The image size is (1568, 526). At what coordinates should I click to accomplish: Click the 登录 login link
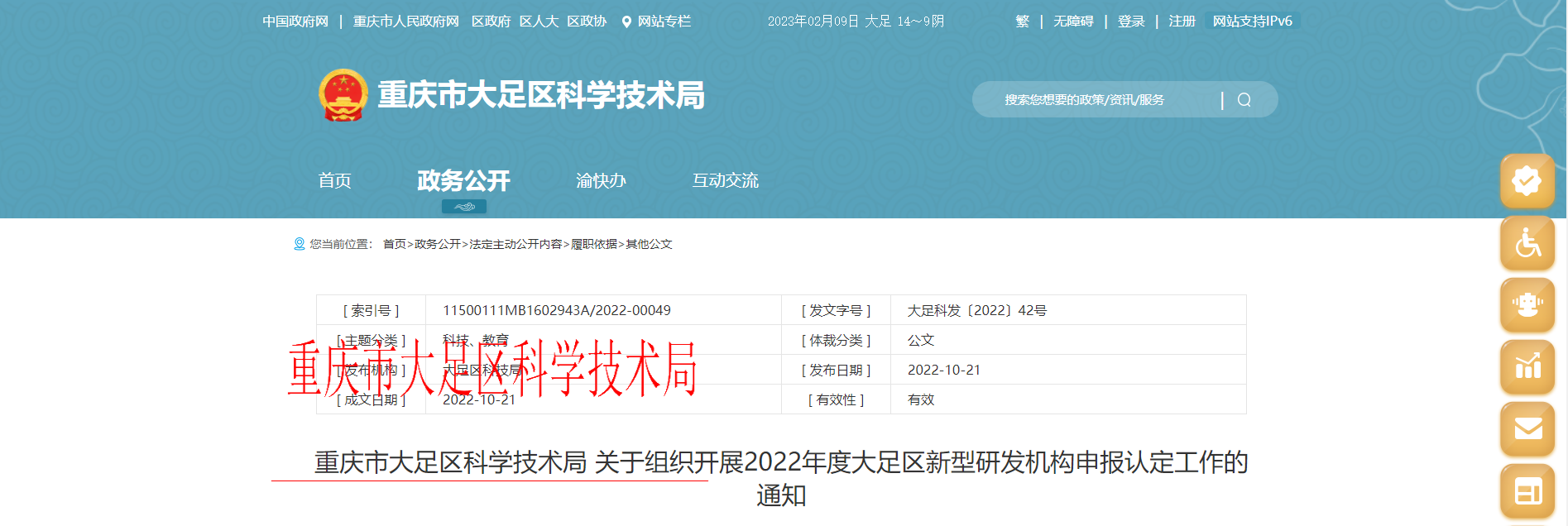1130,22
